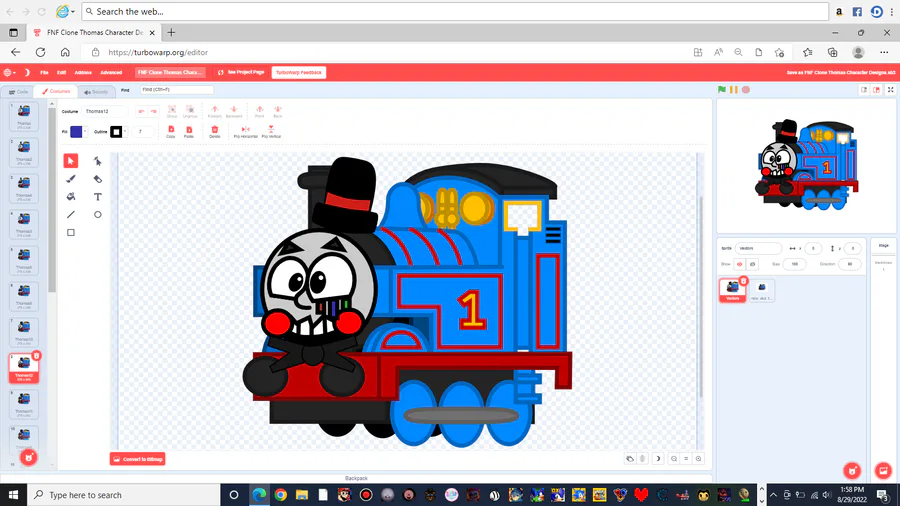
Task: Switch to the Code tab
Action: [18, 92]
